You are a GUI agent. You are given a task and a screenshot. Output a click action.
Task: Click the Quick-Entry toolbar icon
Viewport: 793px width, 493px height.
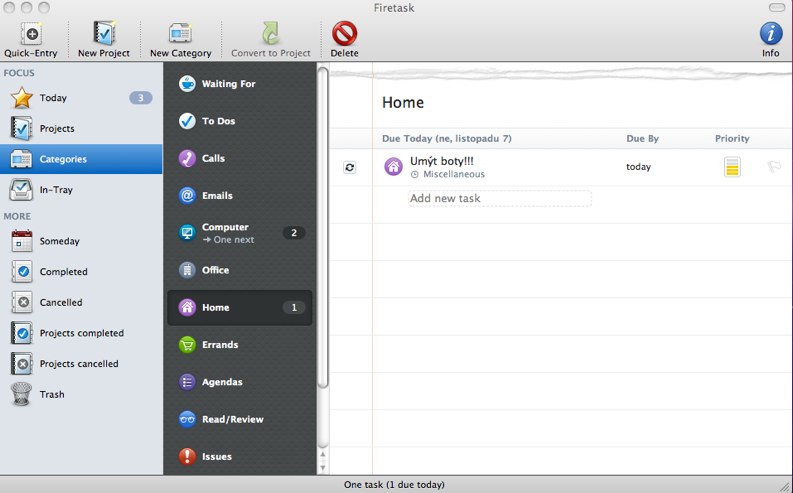tap(31, 34)
